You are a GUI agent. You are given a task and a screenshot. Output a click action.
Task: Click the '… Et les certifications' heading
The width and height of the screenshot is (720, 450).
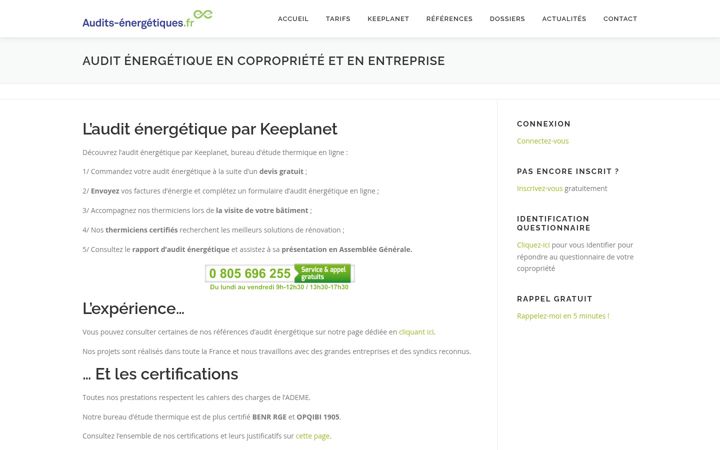pos(160,374)
